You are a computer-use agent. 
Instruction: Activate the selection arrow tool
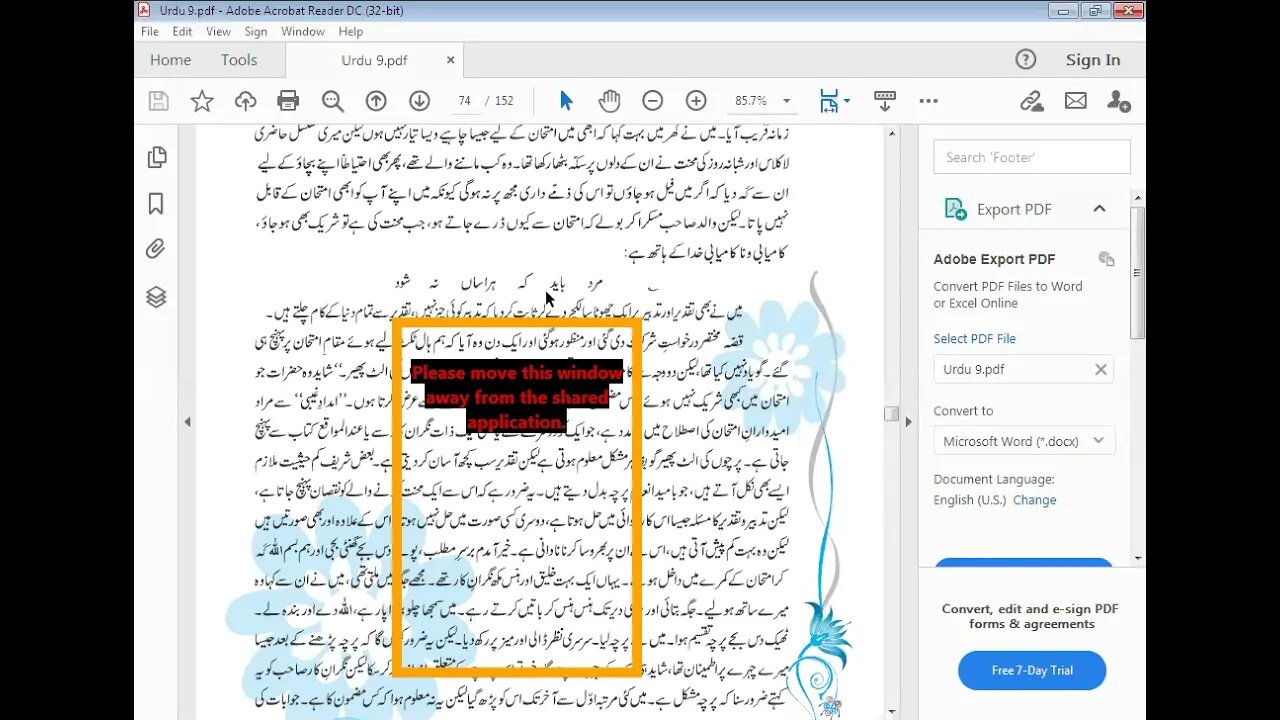click(x=566, y=101)
